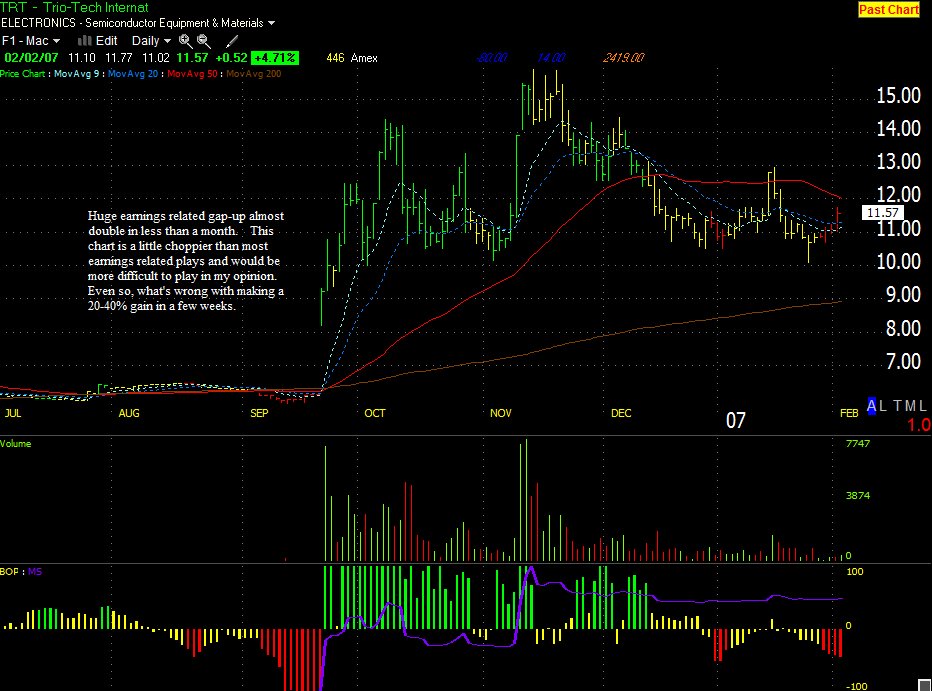932x691 pixels.
Task: Select the MovAvg 200 legend label
Action: (x=254, y=74)
